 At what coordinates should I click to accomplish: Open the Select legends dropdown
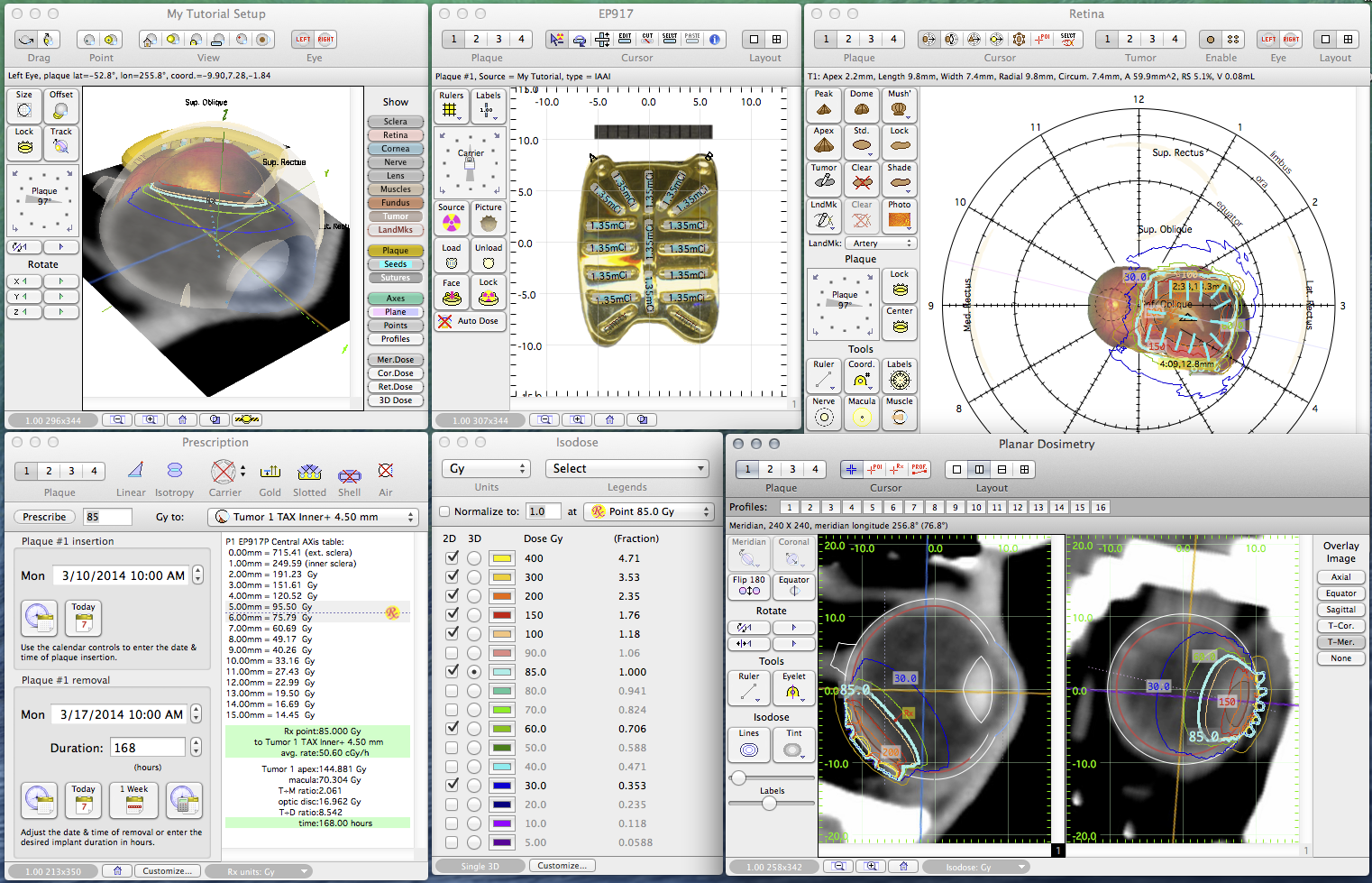(627, 468)
